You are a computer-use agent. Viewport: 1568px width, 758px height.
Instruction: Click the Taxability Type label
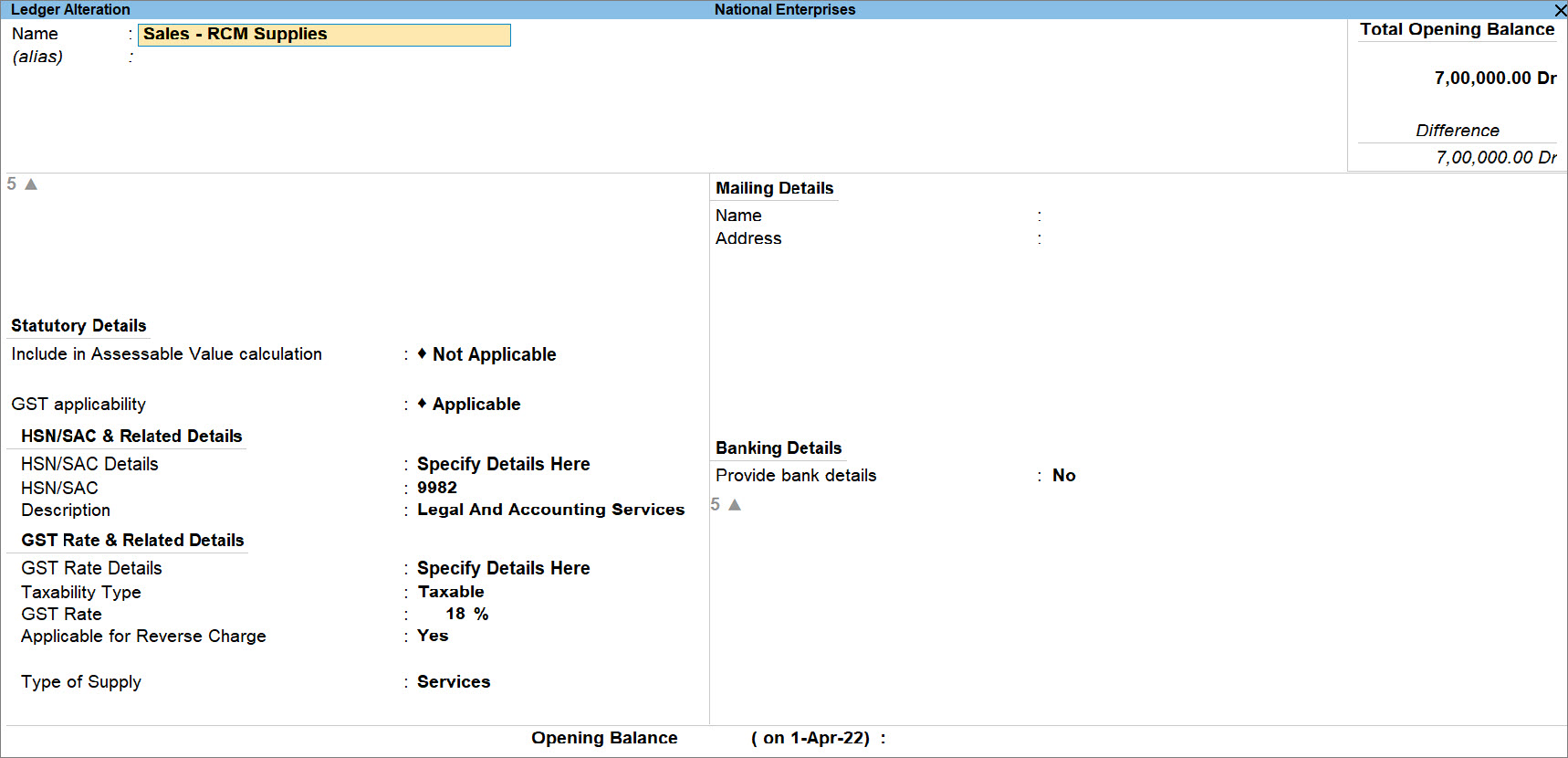click(x=81, y=592)
